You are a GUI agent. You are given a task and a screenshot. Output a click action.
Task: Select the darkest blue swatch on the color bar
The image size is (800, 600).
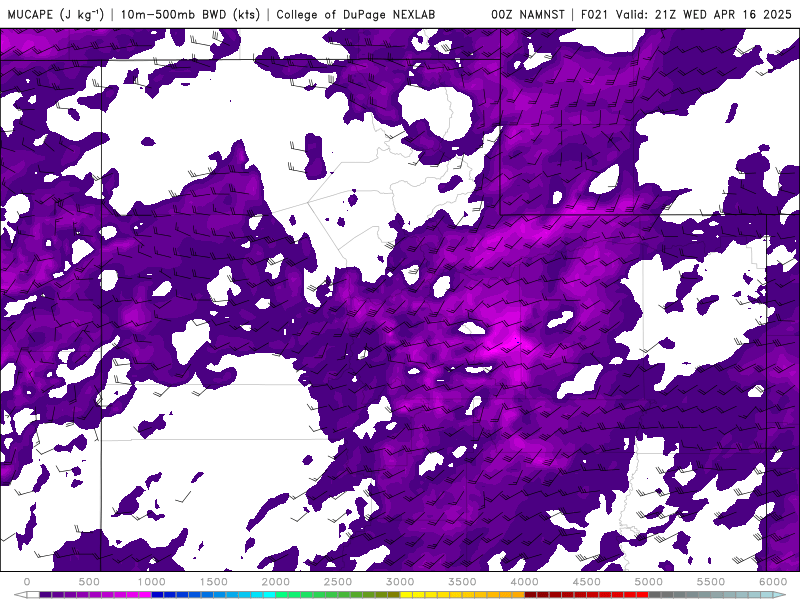coord(157,594)
